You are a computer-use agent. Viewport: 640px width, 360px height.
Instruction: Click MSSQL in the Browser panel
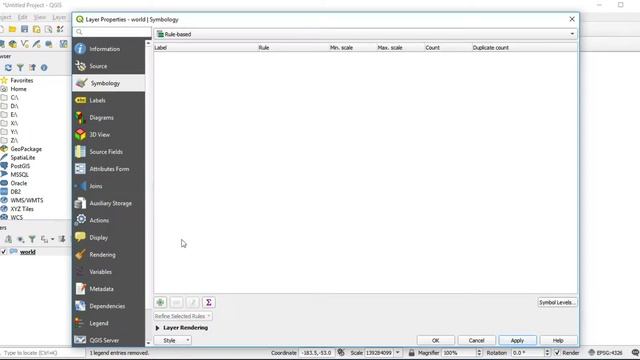[x=20, y=175]
